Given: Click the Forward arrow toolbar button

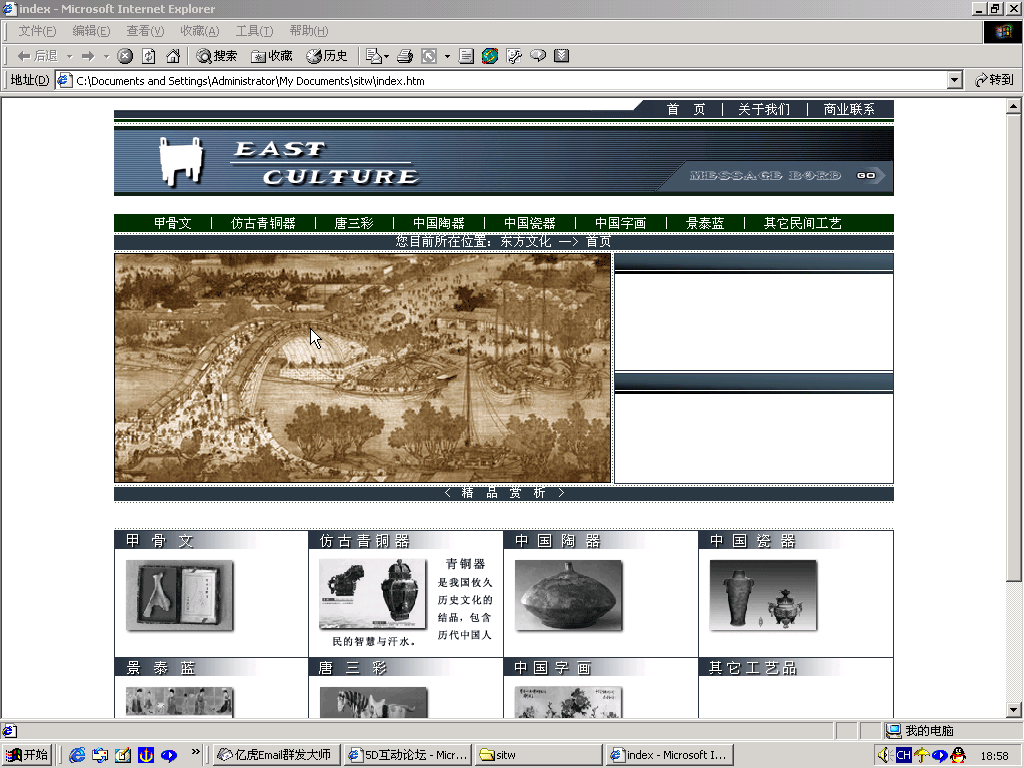Looking at the screenshot, I should [x=88, y=56].
